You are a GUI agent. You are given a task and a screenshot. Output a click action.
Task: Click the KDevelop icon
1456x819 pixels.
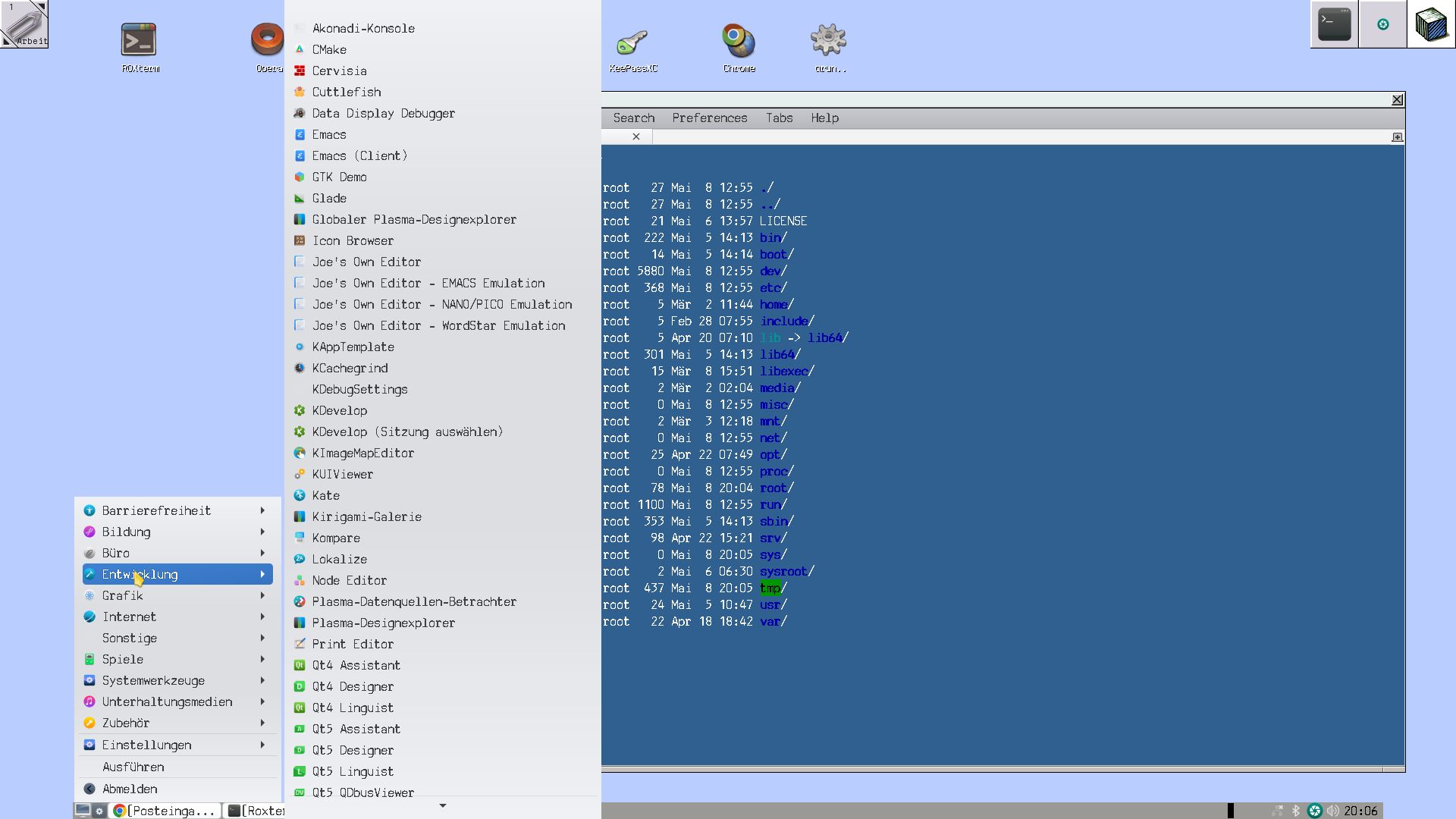pos(300,410)
